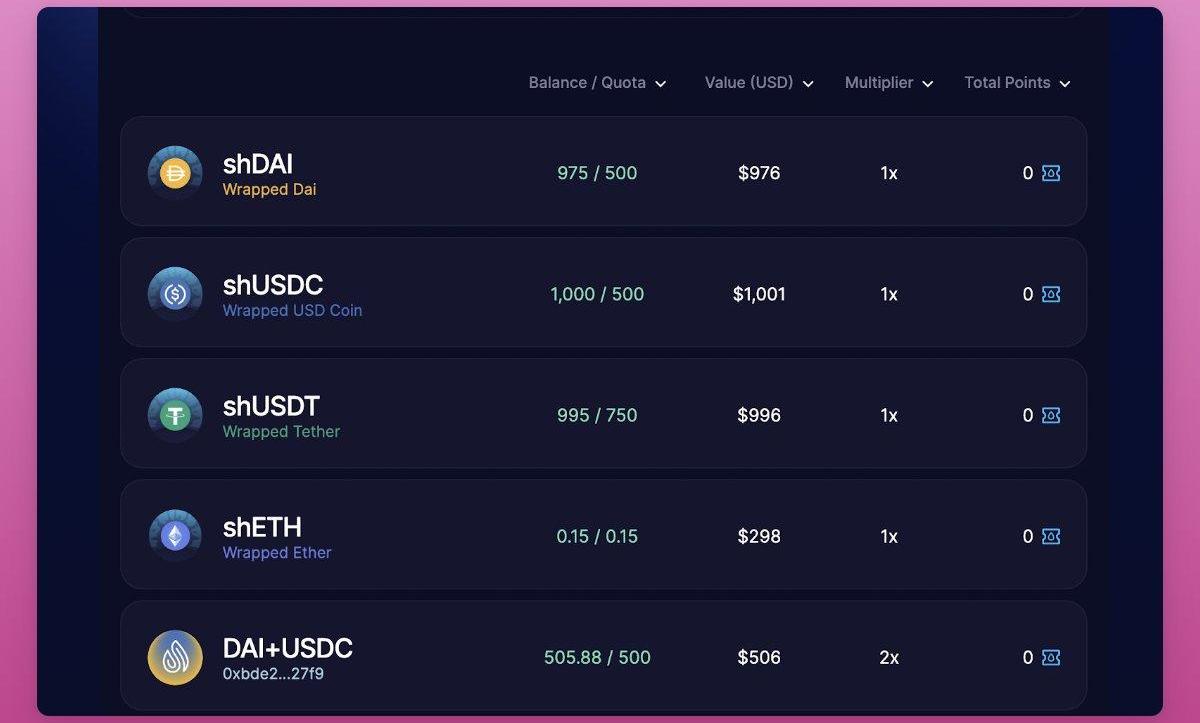This screenshot has width=1200, height=723.
Task: Click the shUSDC token coin icon
Action: coord(175,294)
